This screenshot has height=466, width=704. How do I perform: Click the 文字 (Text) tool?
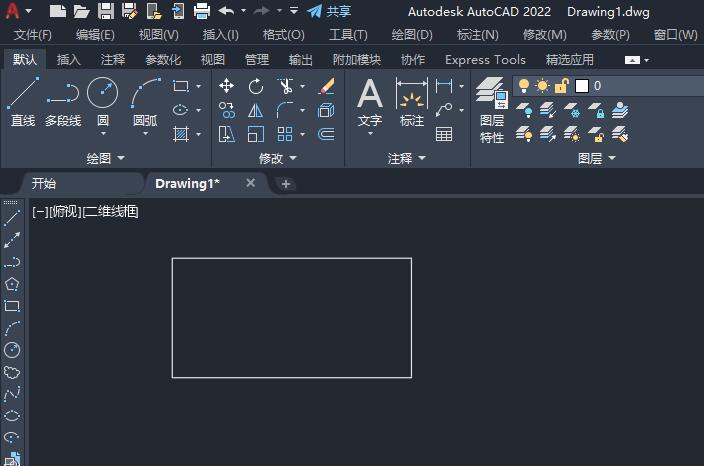click(370, 101)
